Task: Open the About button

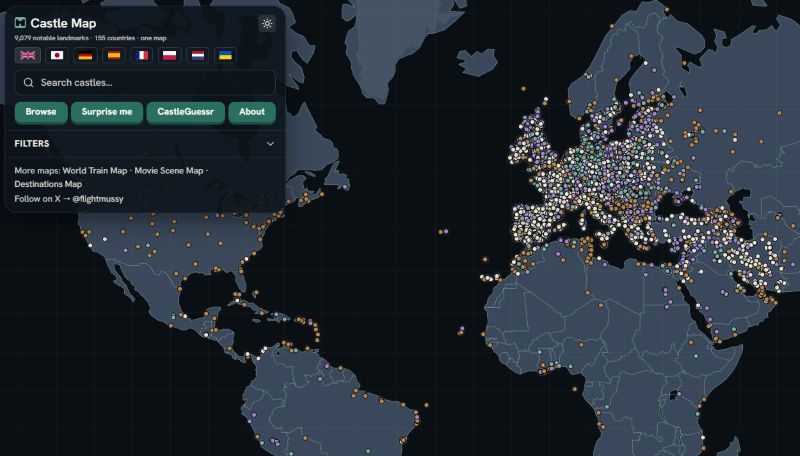Action: [x=252, y=112]
